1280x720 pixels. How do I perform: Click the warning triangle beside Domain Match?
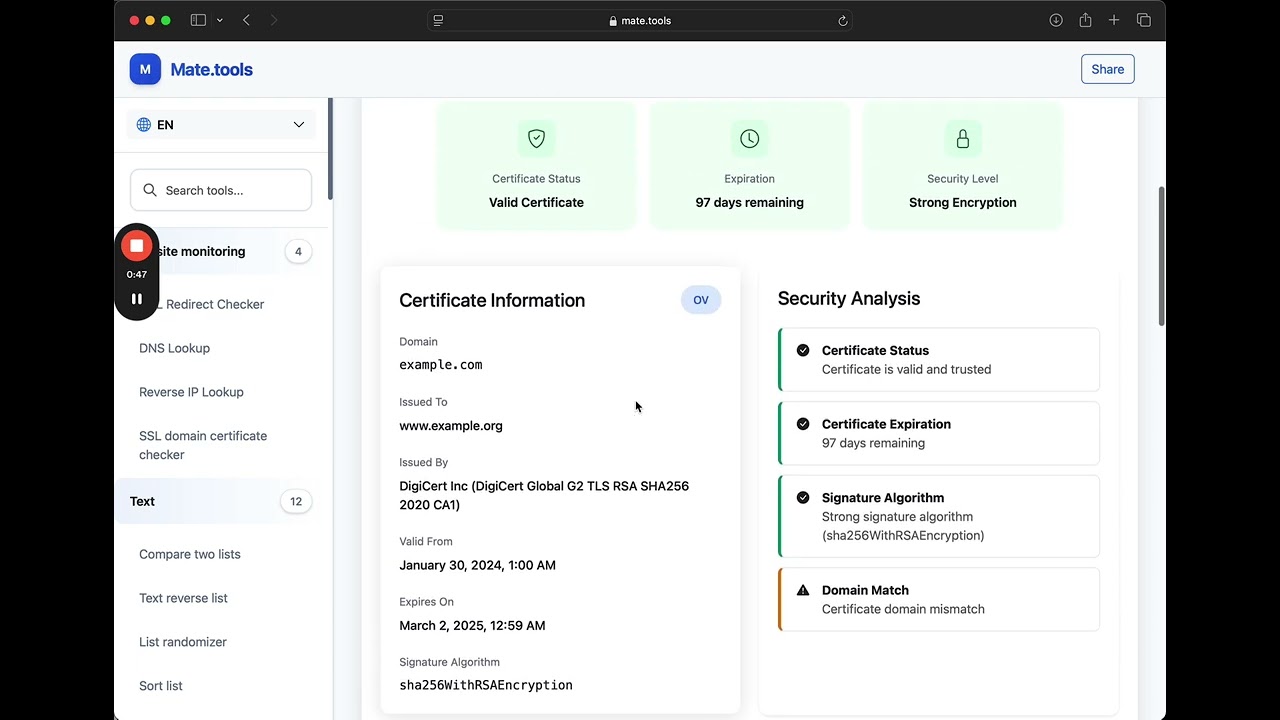803,590
